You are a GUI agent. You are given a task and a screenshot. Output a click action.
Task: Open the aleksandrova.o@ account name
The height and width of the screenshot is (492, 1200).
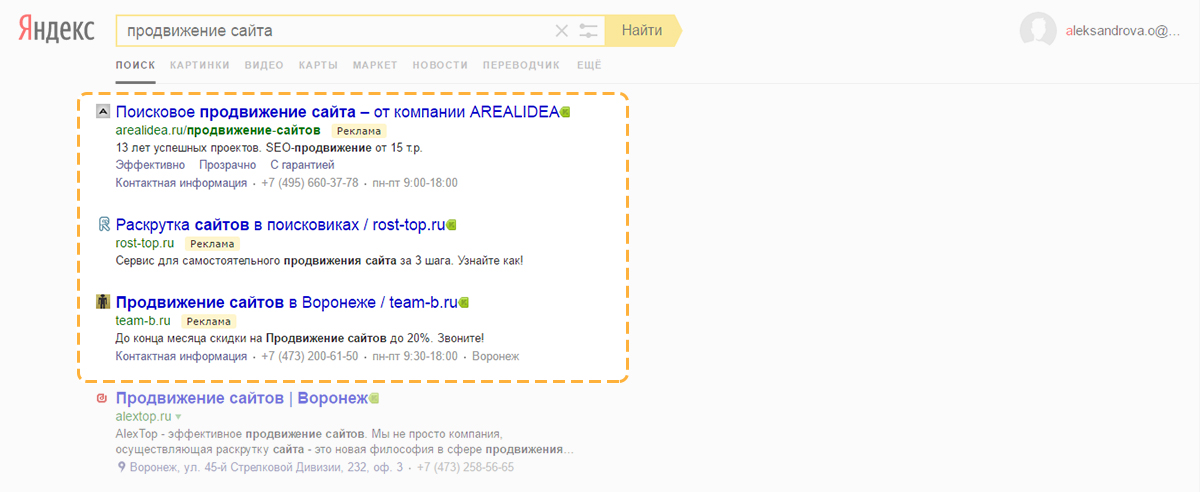1124,31
